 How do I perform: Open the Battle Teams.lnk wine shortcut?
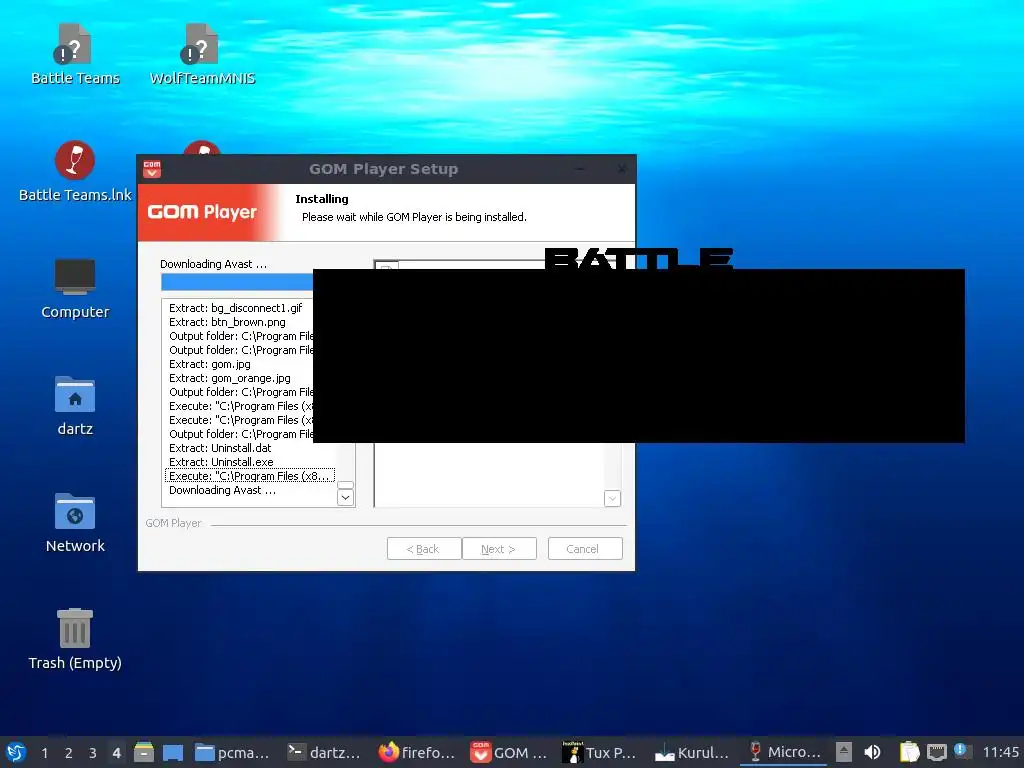(74, 171)
